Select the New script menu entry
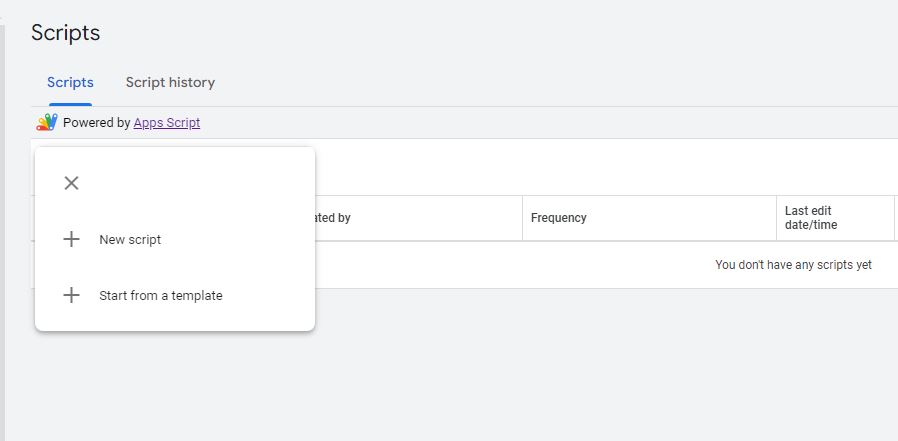 click(130, 239)
